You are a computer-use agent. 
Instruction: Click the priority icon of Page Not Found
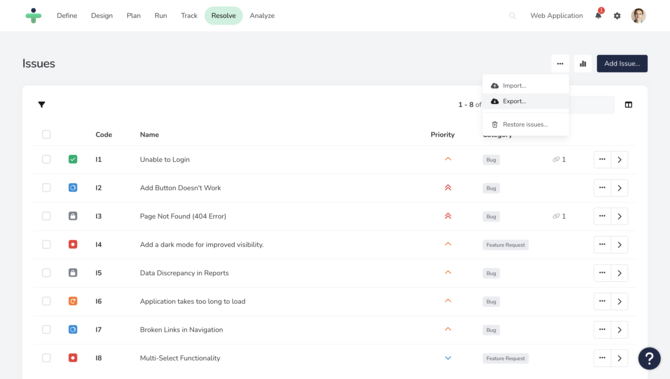click(448, 216)
